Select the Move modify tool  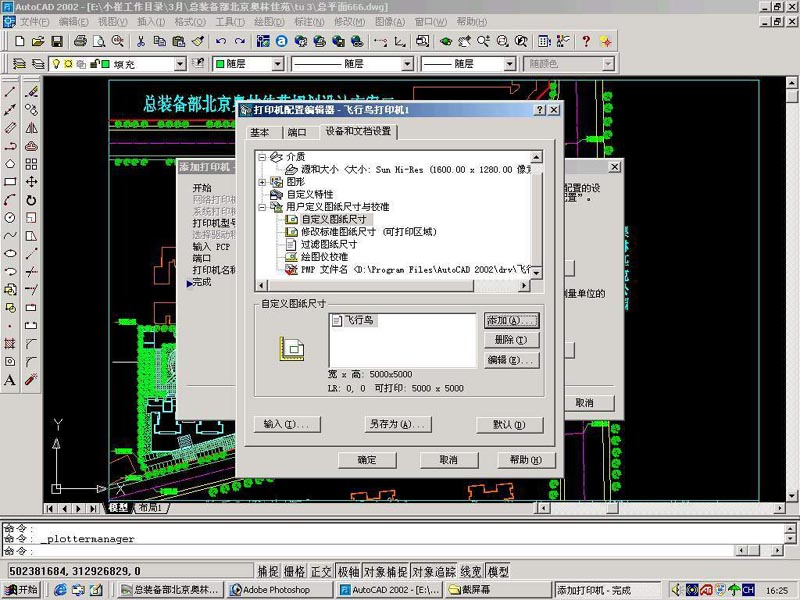pos(31,182)
